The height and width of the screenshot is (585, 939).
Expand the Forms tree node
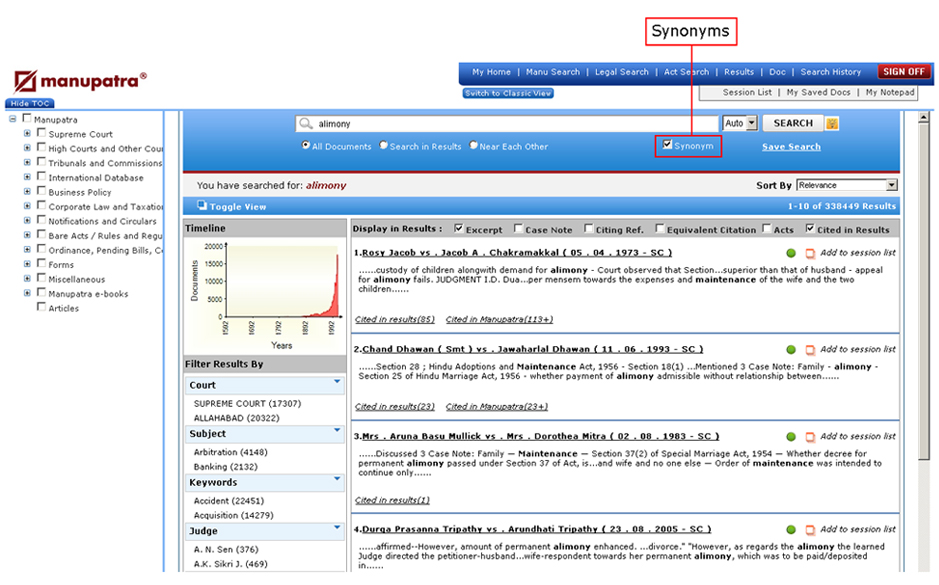coord(27,263)
